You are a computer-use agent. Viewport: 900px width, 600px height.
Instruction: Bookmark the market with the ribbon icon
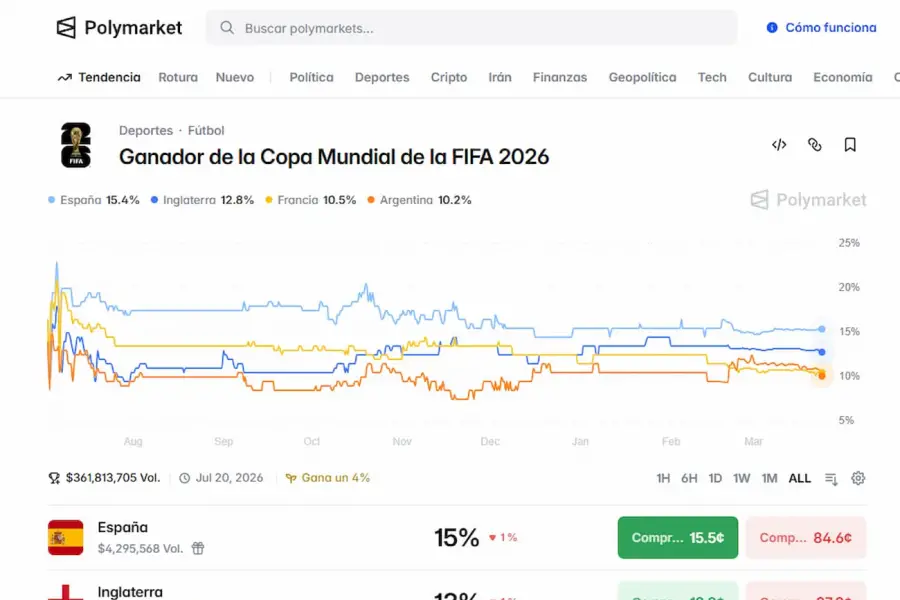point(850,144)
